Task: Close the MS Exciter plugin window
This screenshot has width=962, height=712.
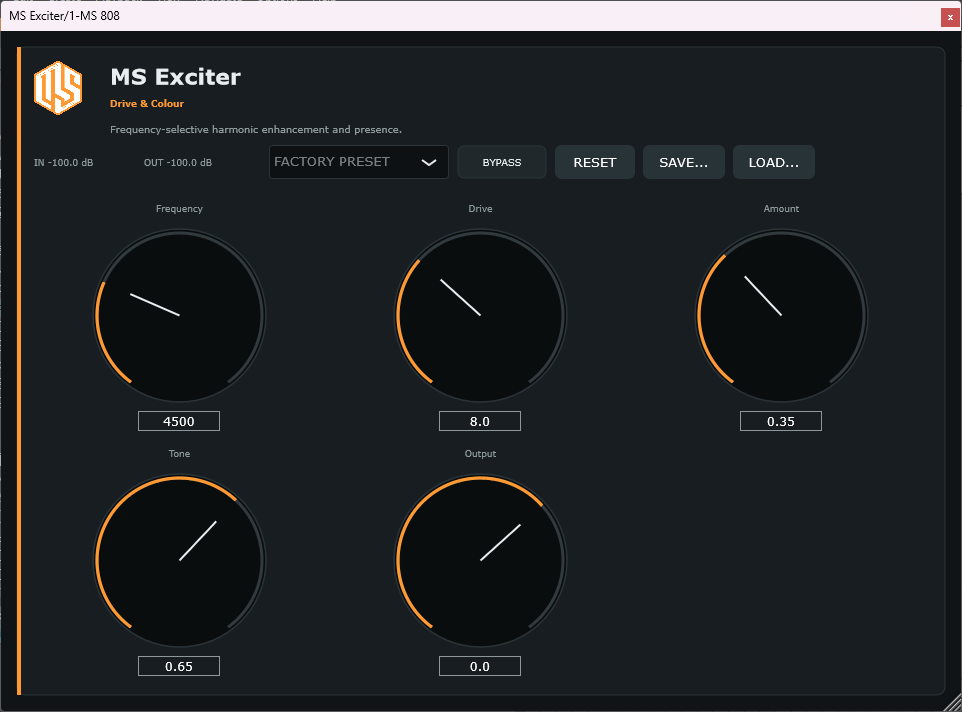Action: [x=950, y=18]
